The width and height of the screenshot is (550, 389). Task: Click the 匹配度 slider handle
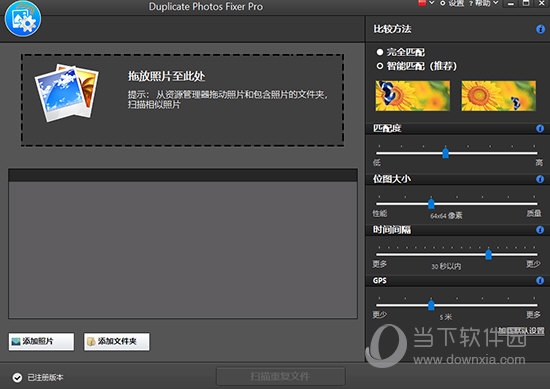445,153
